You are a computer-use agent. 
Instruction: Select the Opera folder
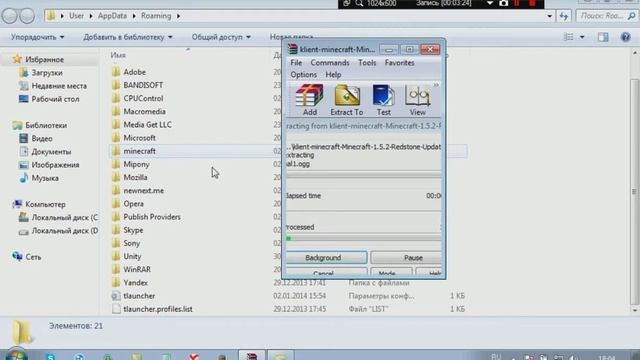tap(133, 204)
